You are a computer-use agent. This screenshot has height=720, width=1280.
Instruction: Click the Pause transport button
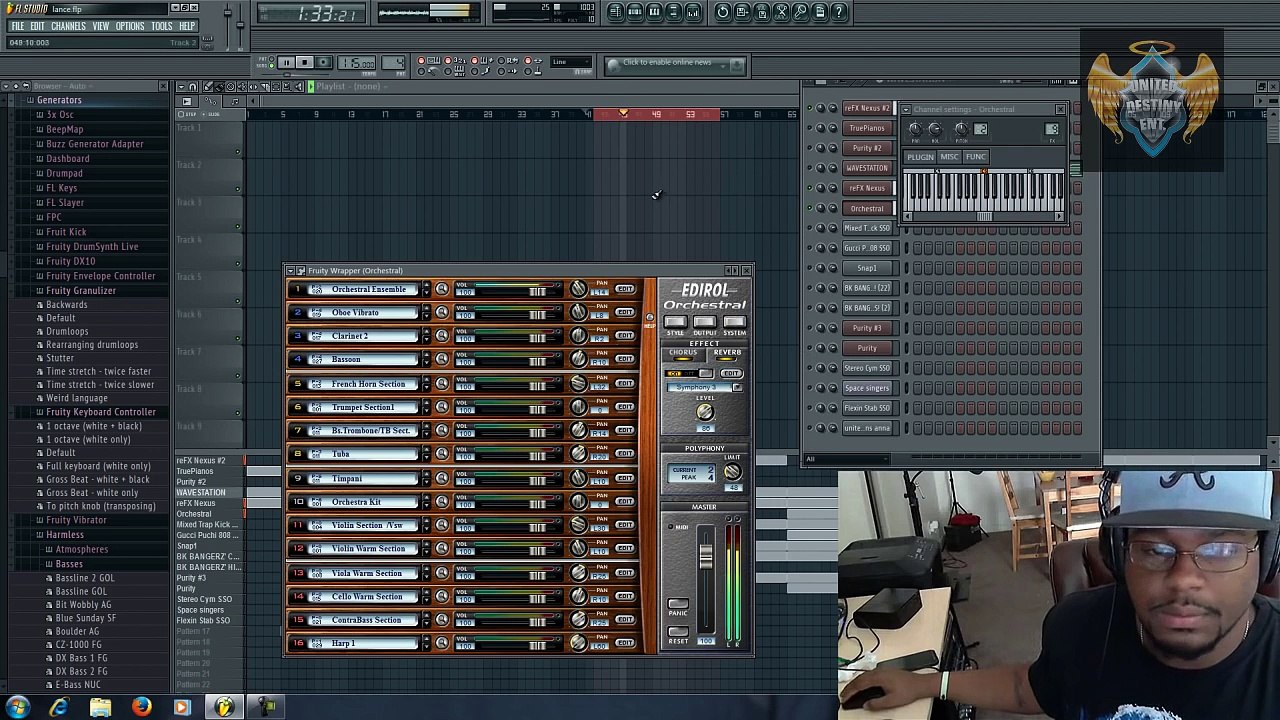(286, 63)
